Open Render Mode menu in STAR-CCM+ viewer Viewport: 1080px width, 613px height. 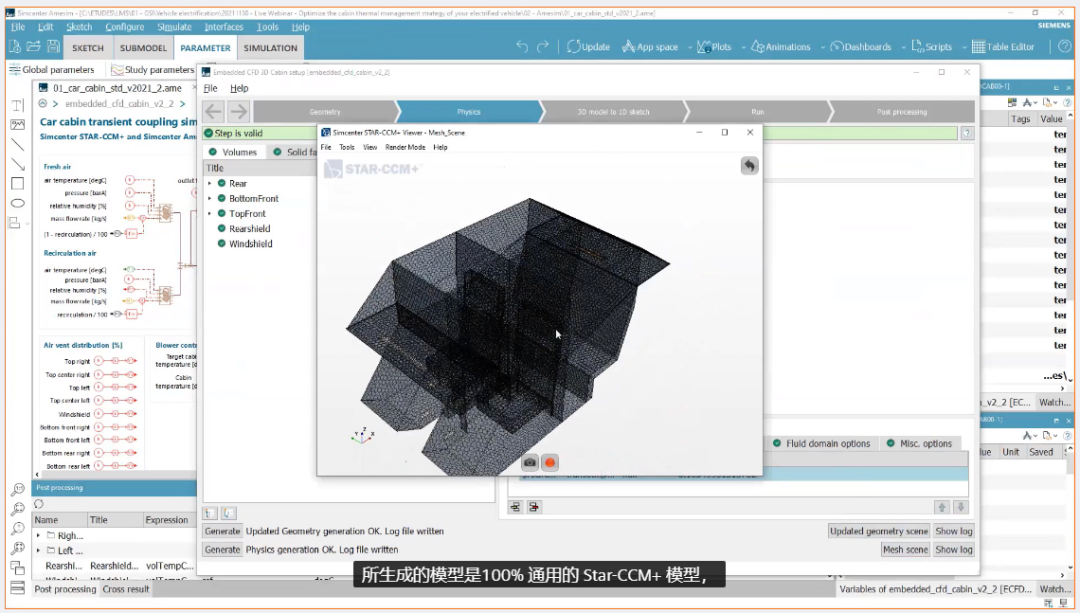(x=405, y=147)
